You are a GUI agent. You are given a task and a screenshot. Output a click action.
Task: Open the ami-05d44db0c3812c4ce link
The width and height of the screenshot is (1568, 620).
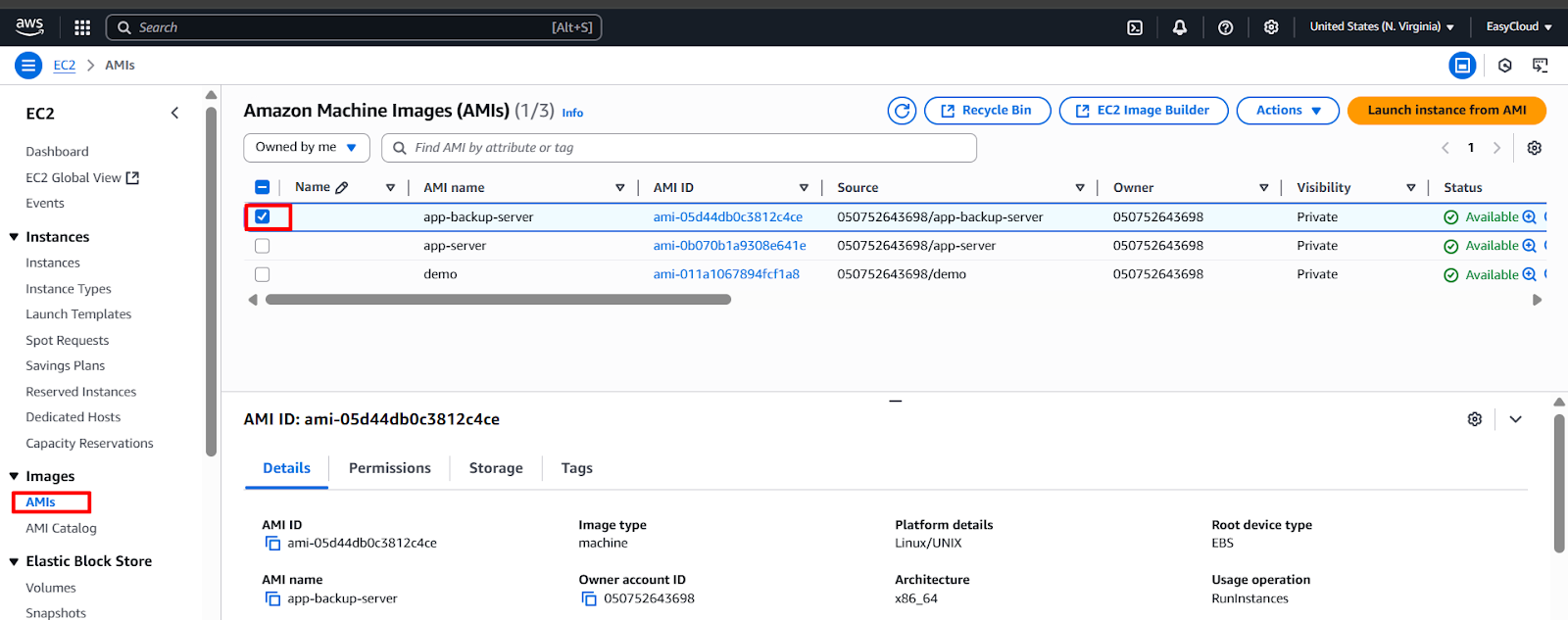coord(728,217)
